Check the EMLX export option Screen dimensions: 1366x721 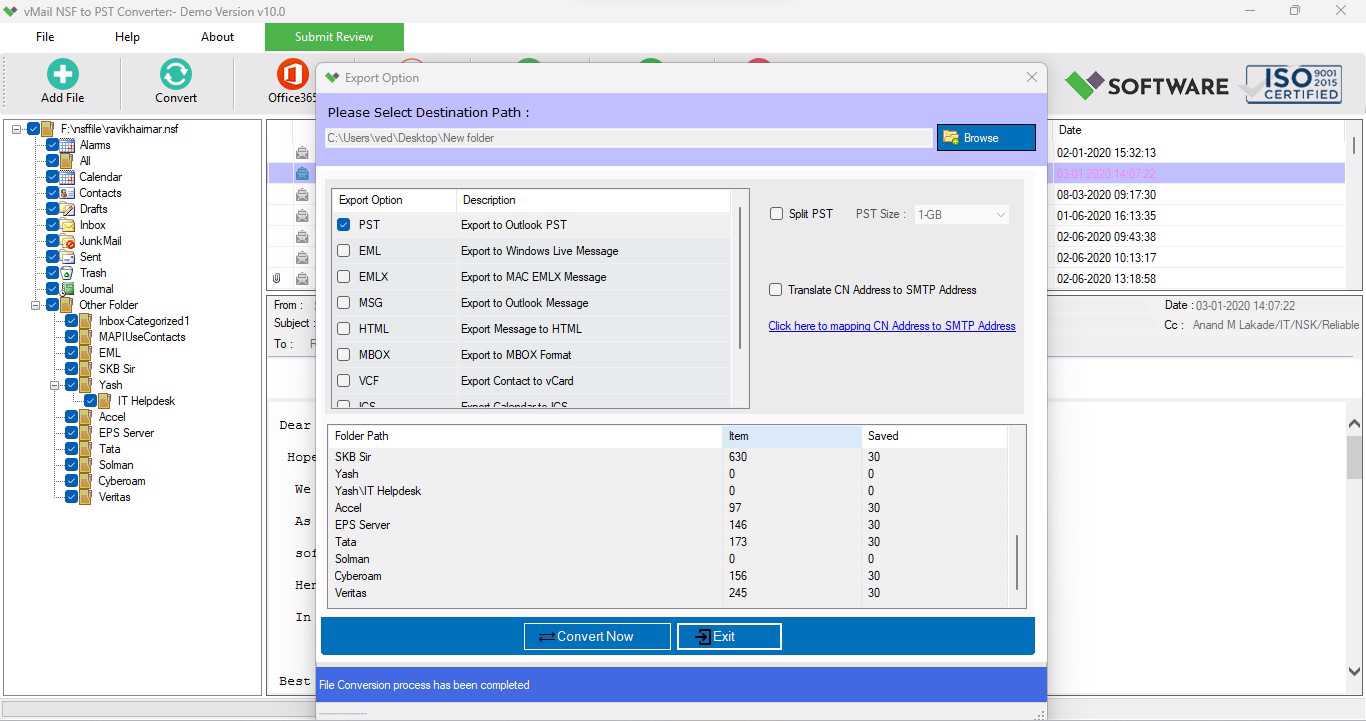click(344, 277)
